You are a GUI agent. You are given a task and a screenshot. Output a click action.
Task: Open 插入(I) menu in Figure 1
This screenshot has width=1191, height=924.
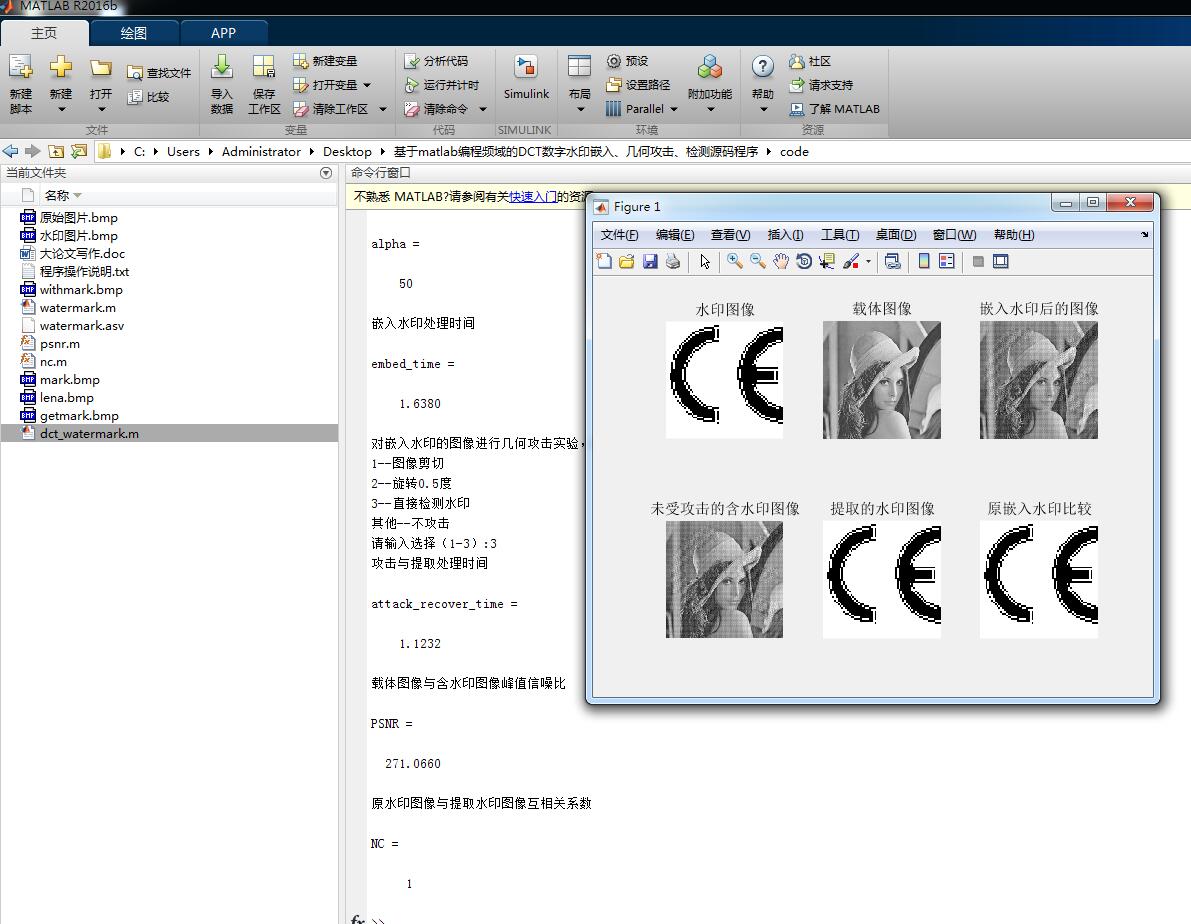pyautogui.click(x=785, y=235)
